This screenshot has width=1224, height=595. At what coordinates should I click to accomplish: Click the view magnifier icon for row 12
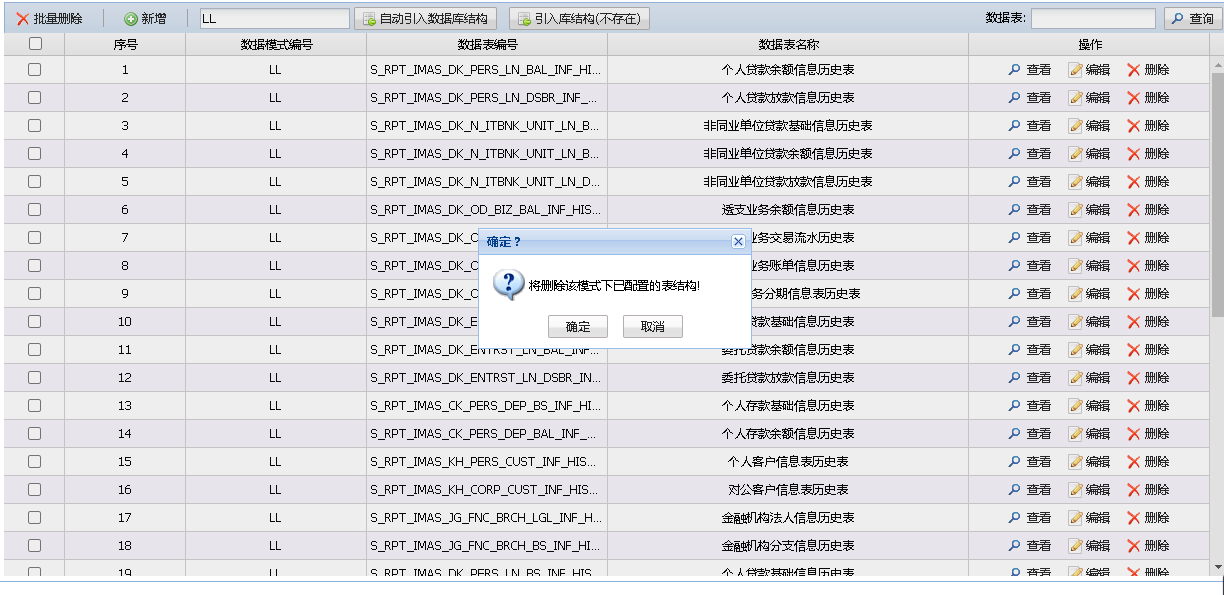pyautogui.click(x=1014, y=378)
